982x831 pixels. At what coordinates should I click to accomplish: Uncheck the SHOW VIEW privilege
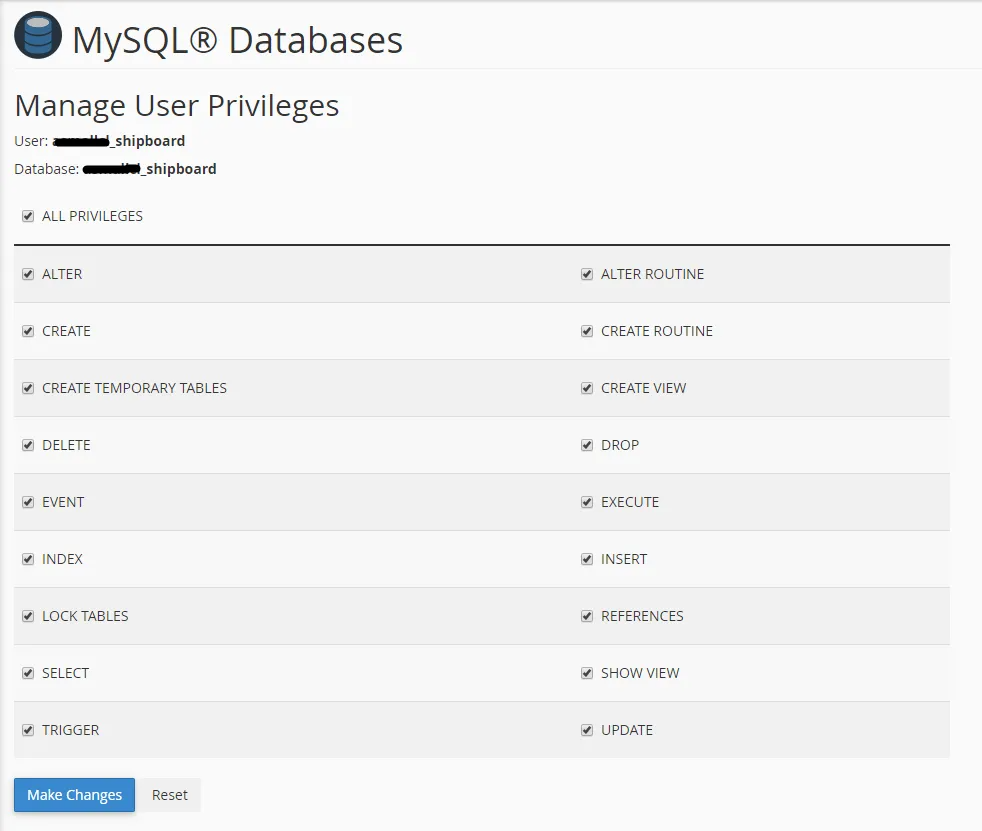586,673
